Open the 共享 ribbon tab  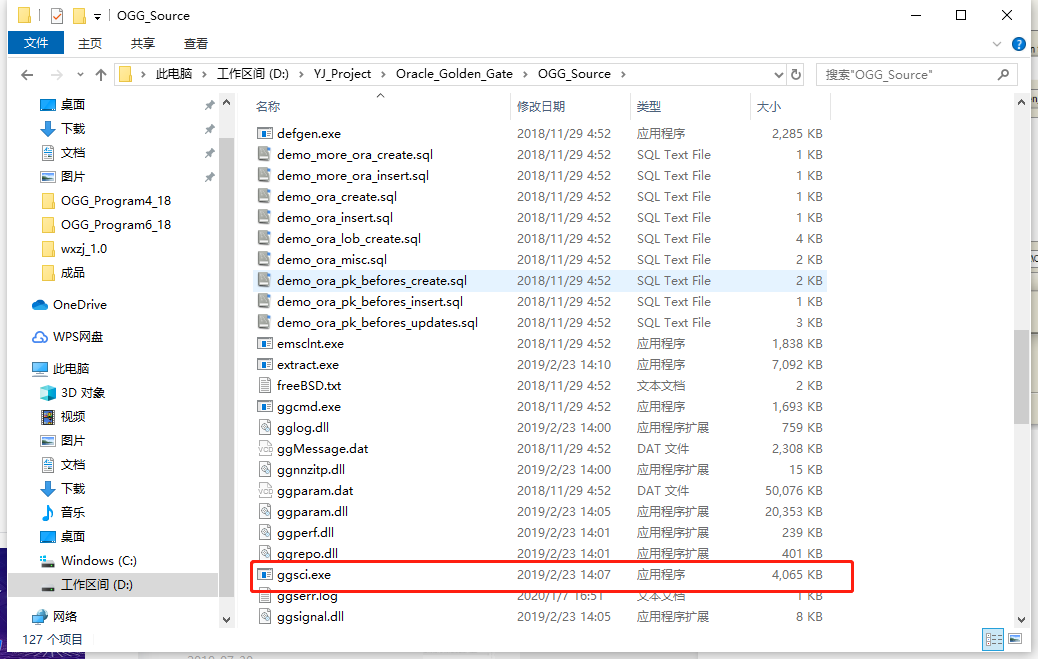coord(142,44)
